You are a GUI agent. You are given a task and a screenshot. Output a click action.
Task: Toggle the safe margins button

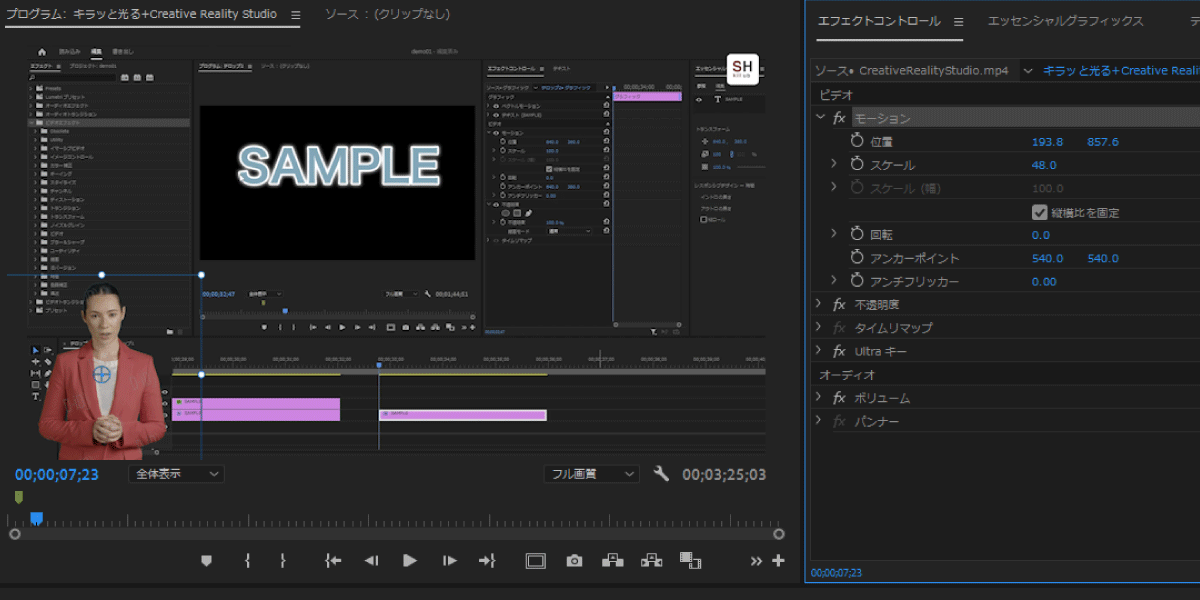(x=536, y=561)
